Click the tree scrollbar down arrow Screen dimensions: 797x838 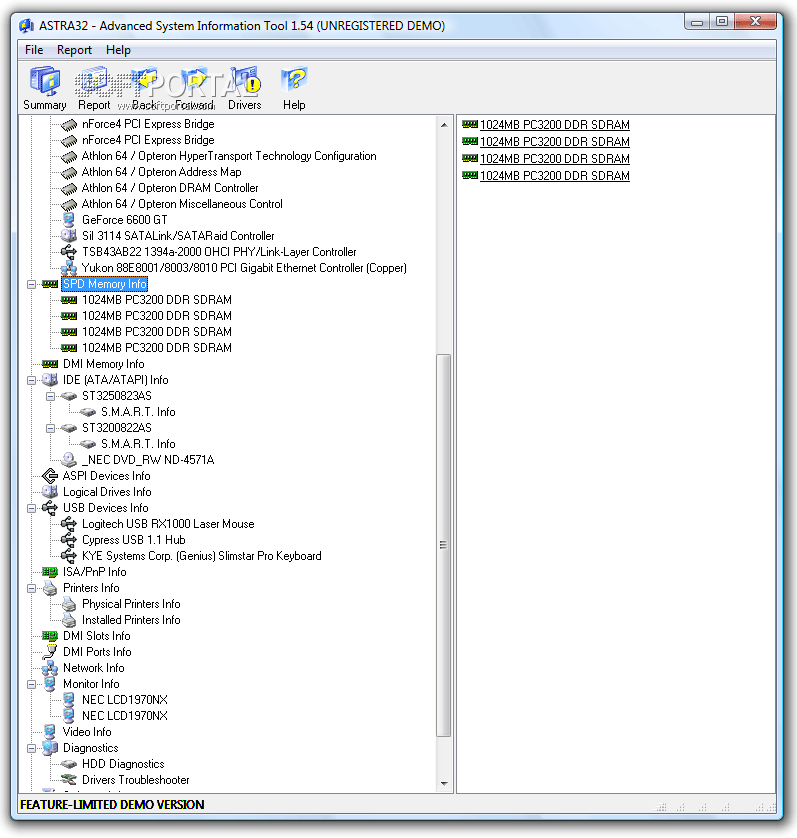coord(444,783)
